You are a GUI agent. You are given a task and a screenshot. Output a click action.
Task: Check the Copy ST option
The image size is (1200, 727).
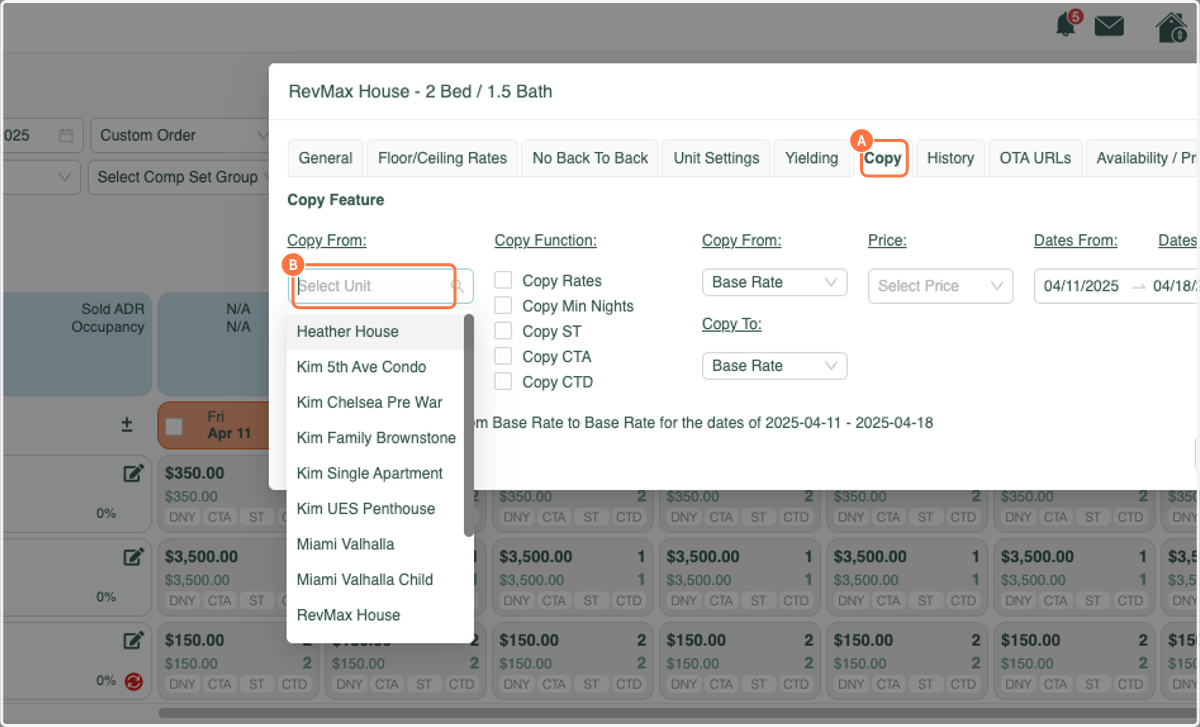coord(504,331)
